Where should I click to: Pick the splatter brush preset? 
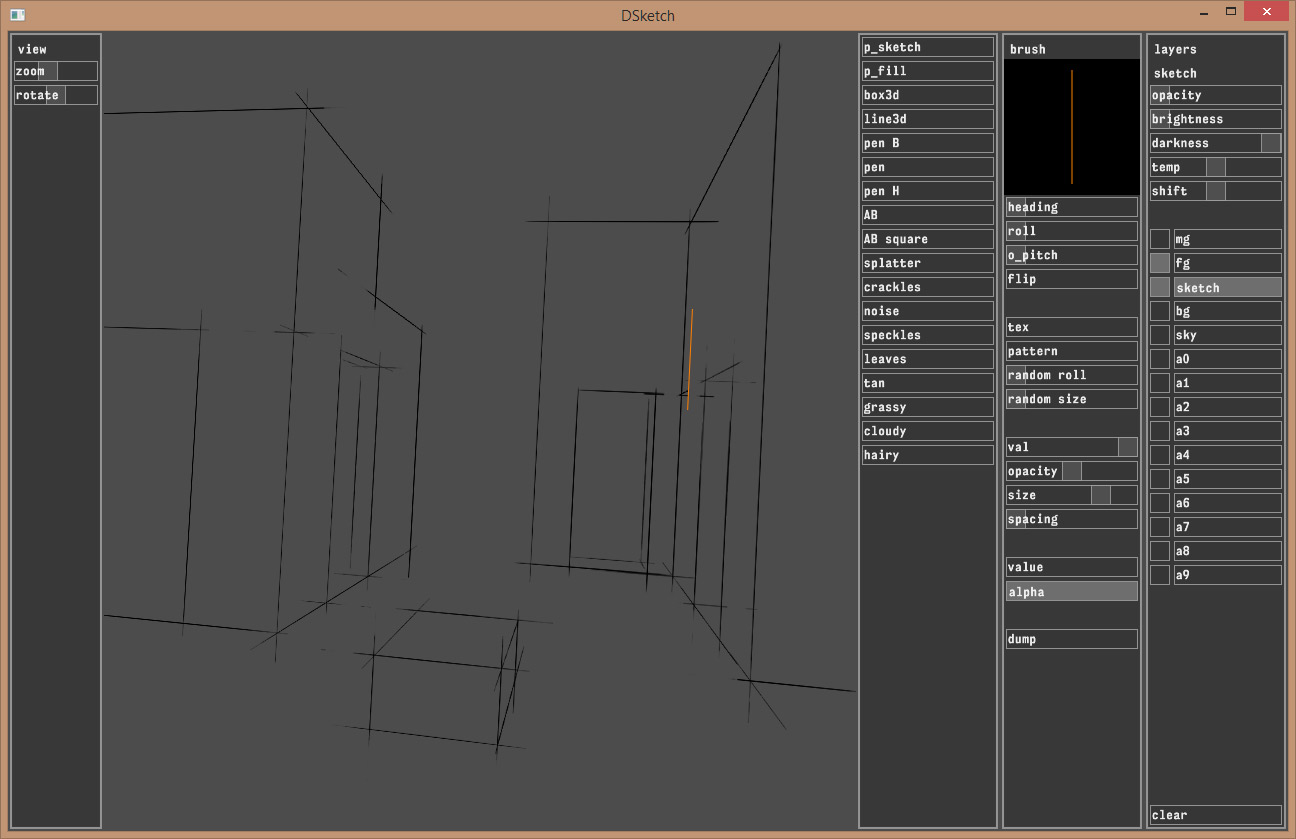[x=927, y=263]
